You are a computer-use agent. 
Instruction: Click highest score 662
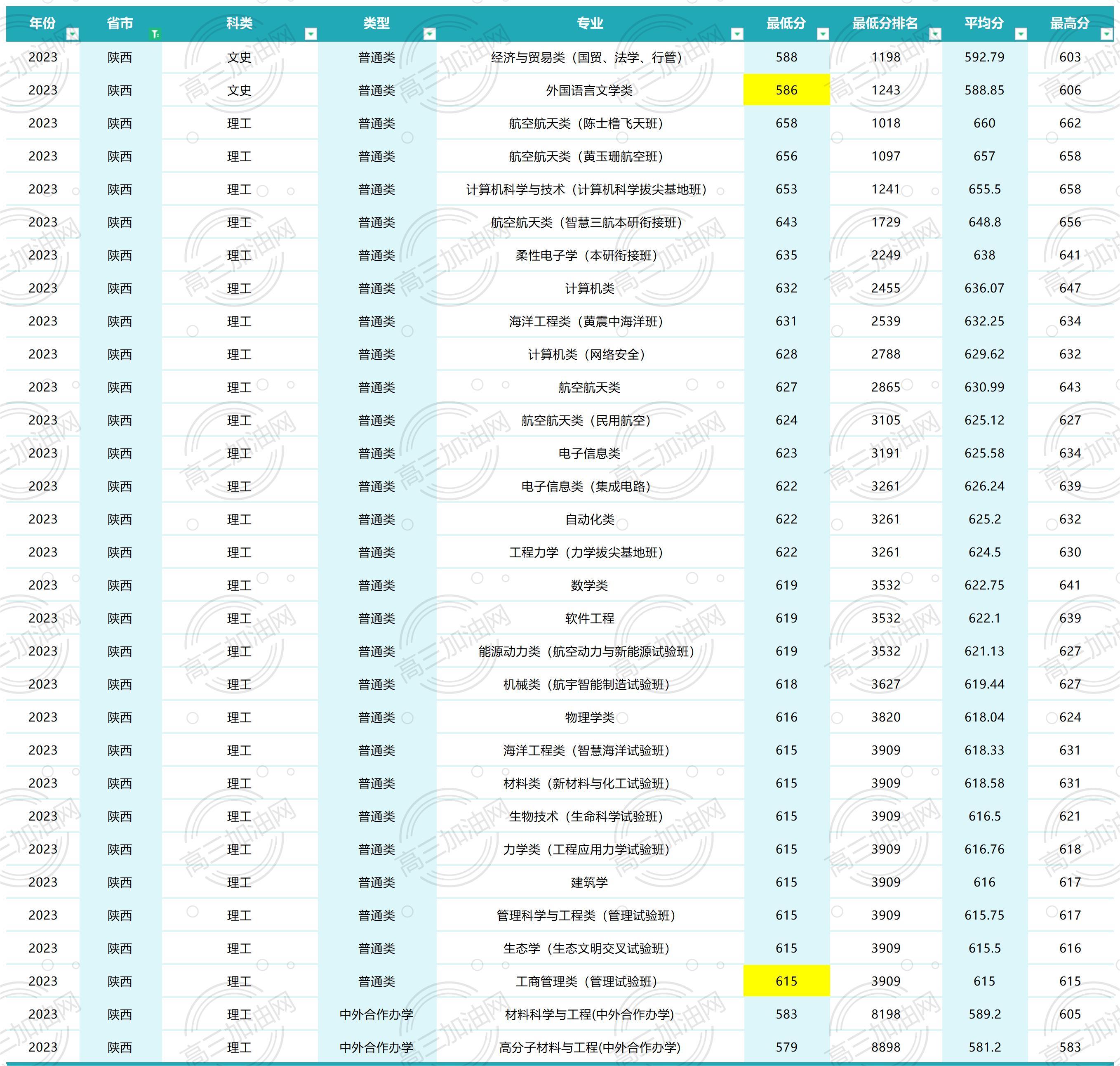pos(1070,123)
